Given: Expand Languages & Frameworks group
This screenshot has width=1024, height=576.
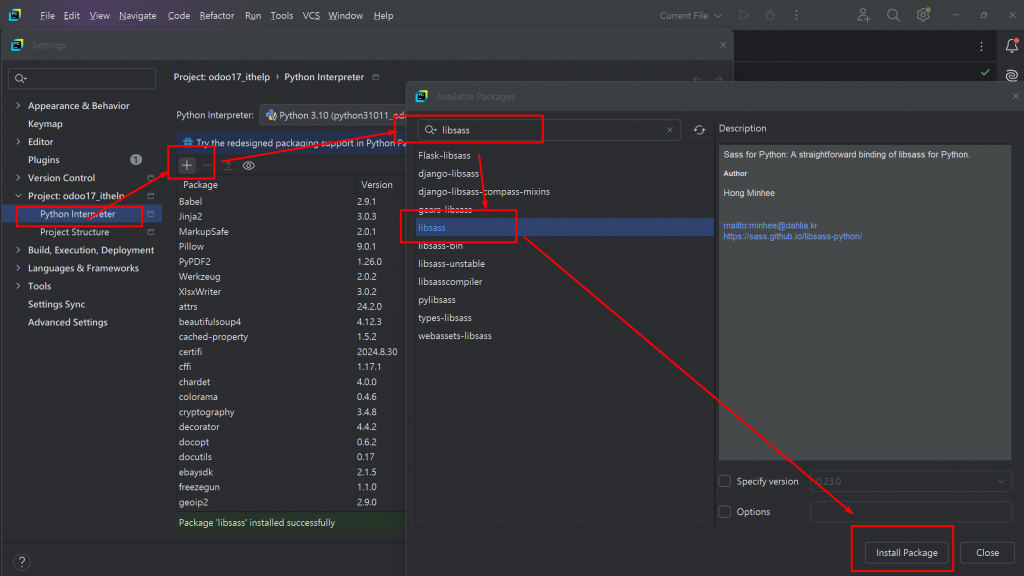Looking at the screenshot, I should [x=18, y=268].
